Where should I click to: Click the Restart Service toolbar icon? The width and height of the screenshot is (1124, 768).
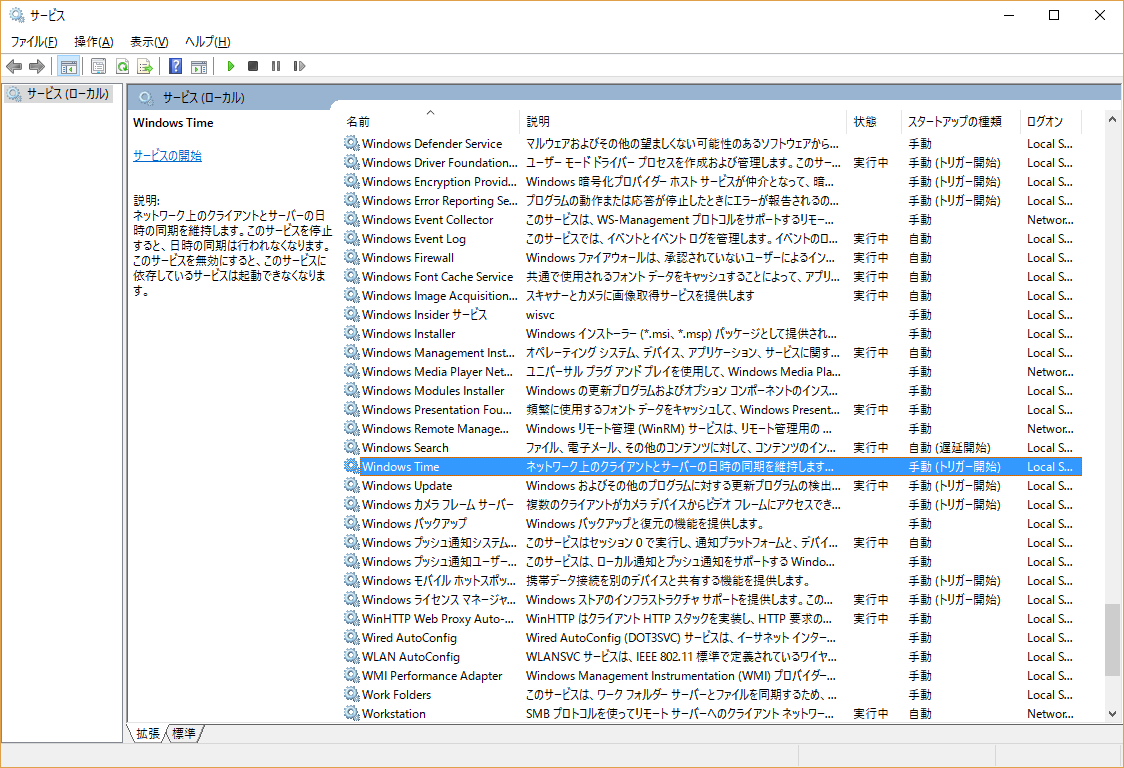299,66
